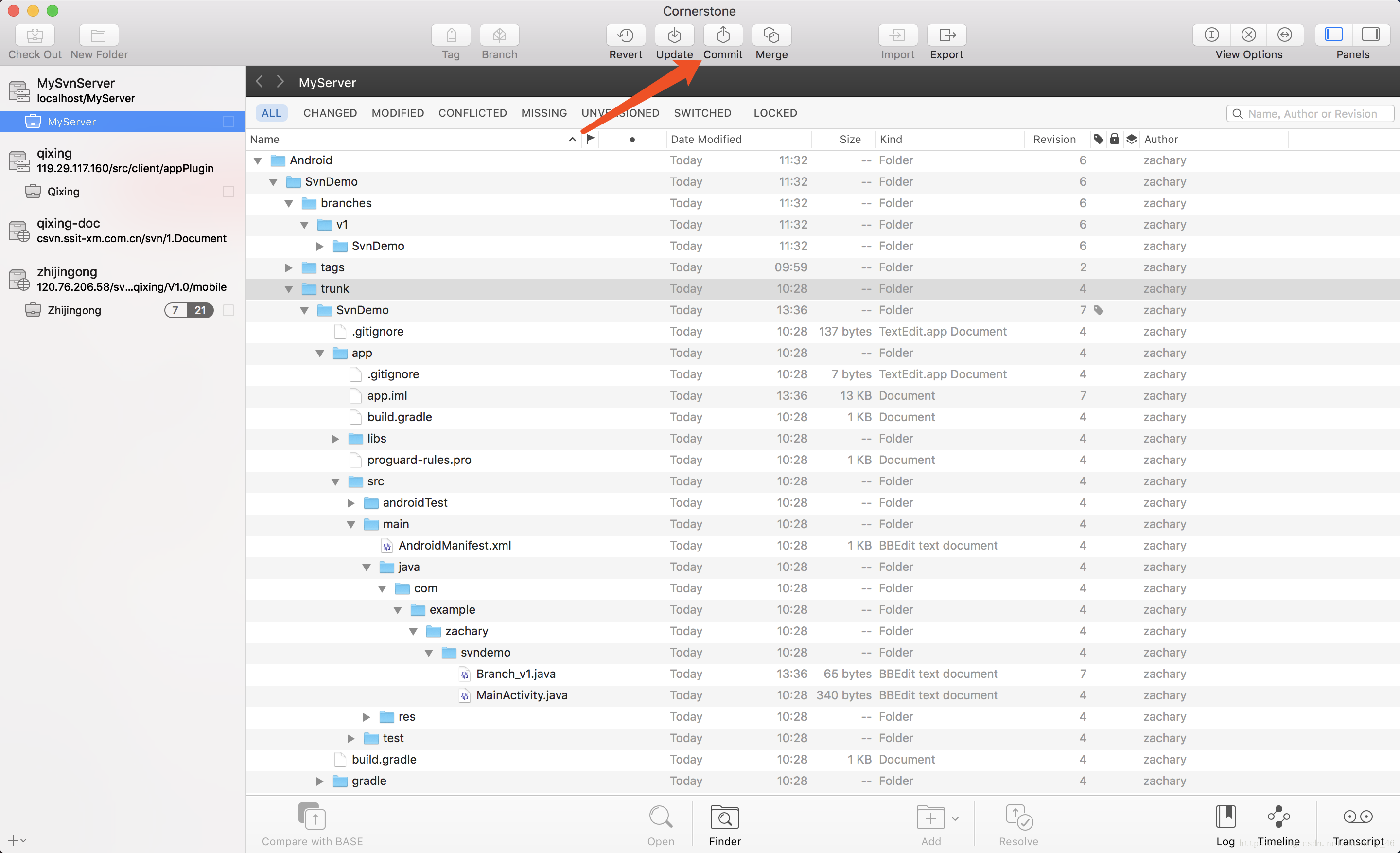Open the Log panel icon

pos(1225,817)
